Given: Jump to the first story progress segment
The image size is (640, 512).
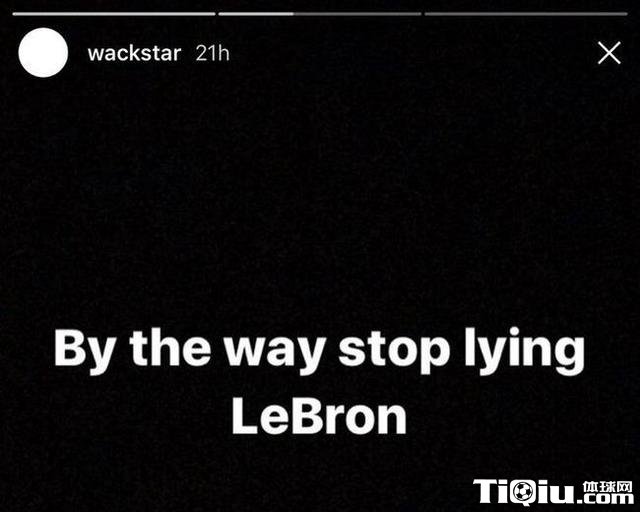Looking at the screenshot, I should click(114, 14).
